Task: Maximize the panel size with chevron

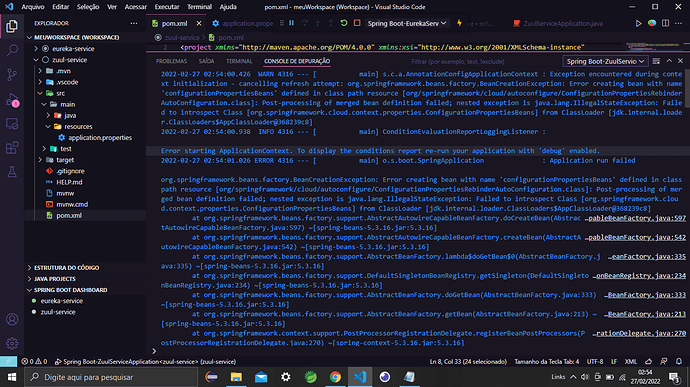Action: [x=669, y=61]
